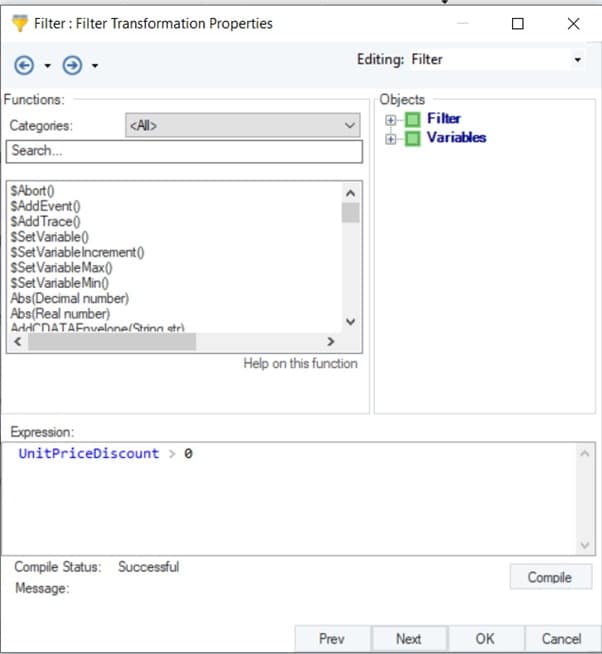
Task: Expand the Filter tree node
Action: coord(391,119)
